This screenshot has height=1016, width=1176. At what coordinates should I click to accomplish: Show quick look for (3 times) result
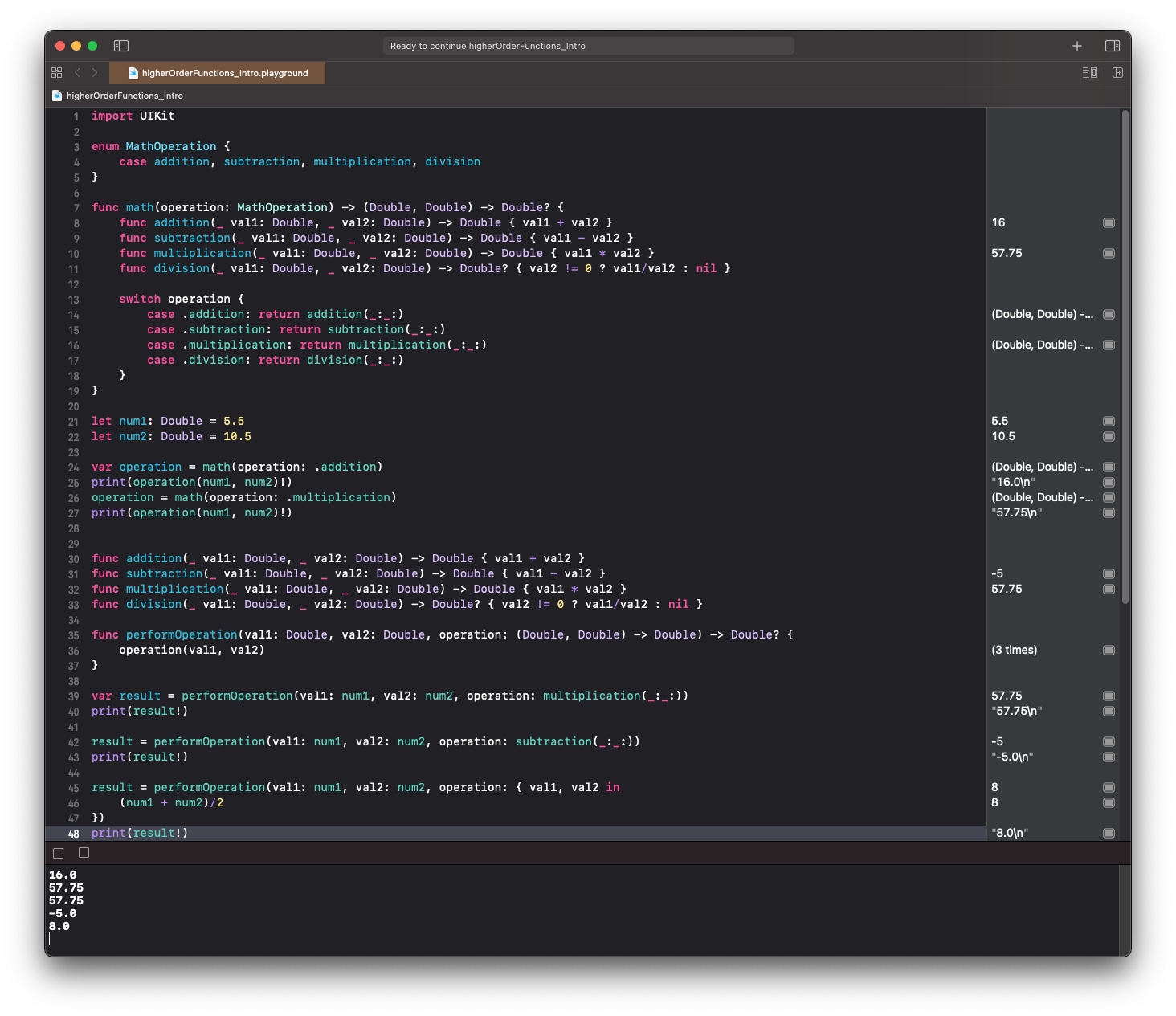click(1109, 650)
